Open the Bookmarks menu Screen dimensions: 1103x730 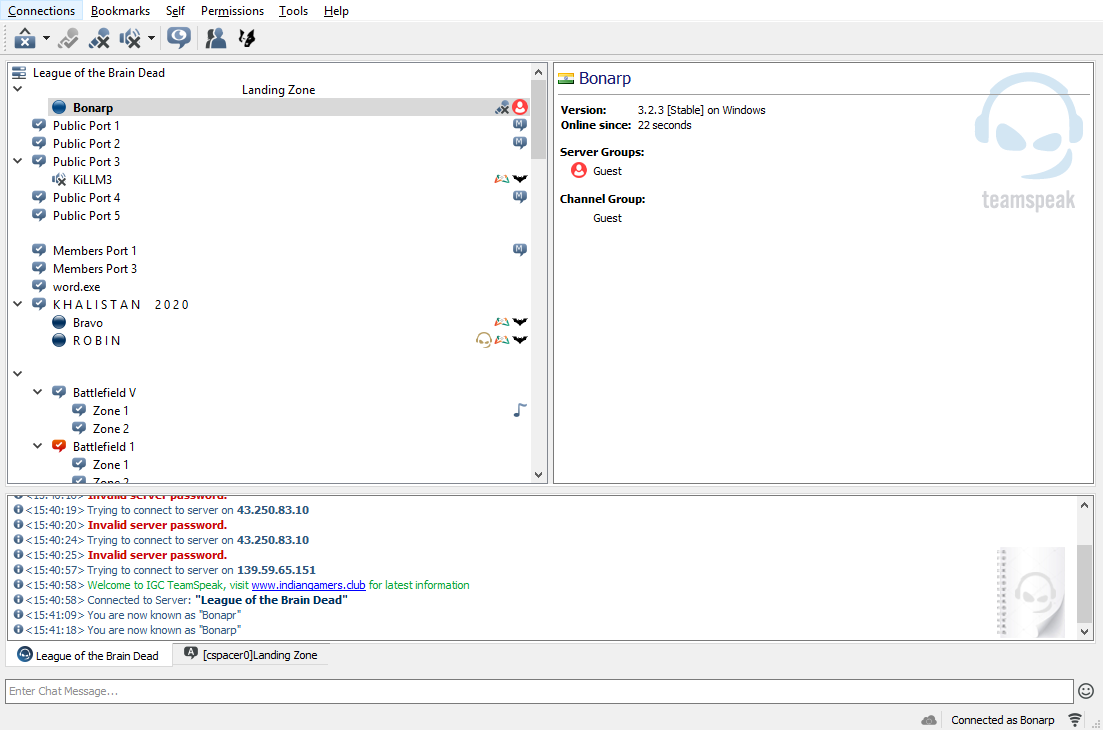click(x=120, y=11)
